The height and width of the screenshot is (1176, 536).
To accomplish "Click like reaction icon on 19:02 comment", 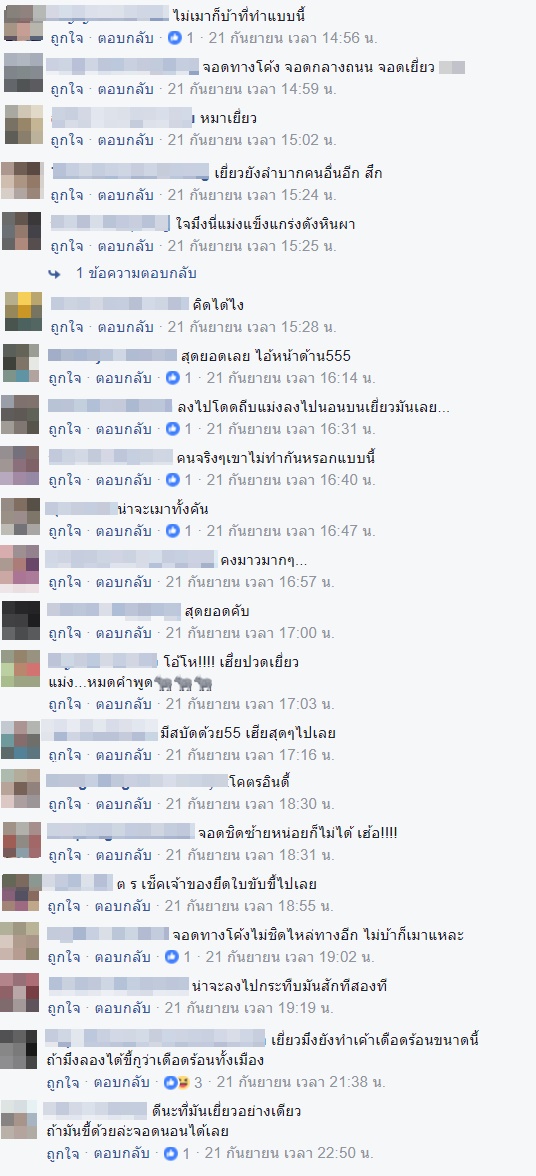I will [x=173, y=957].
